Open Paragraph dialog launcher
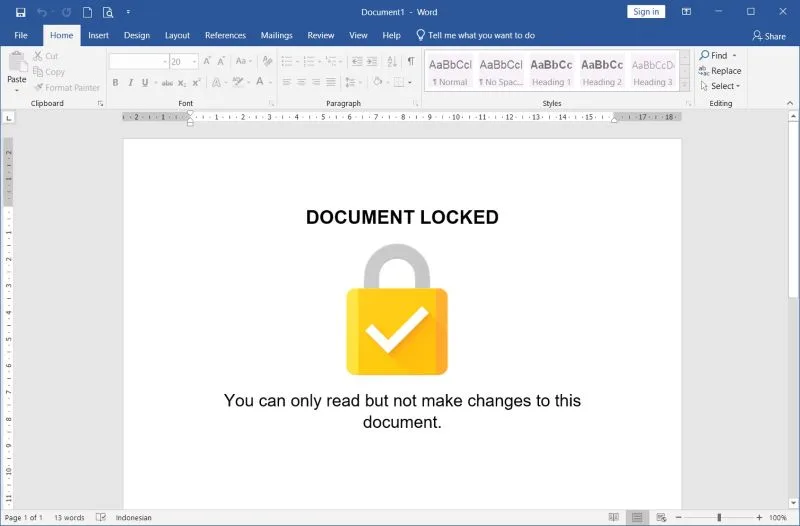 415,104
